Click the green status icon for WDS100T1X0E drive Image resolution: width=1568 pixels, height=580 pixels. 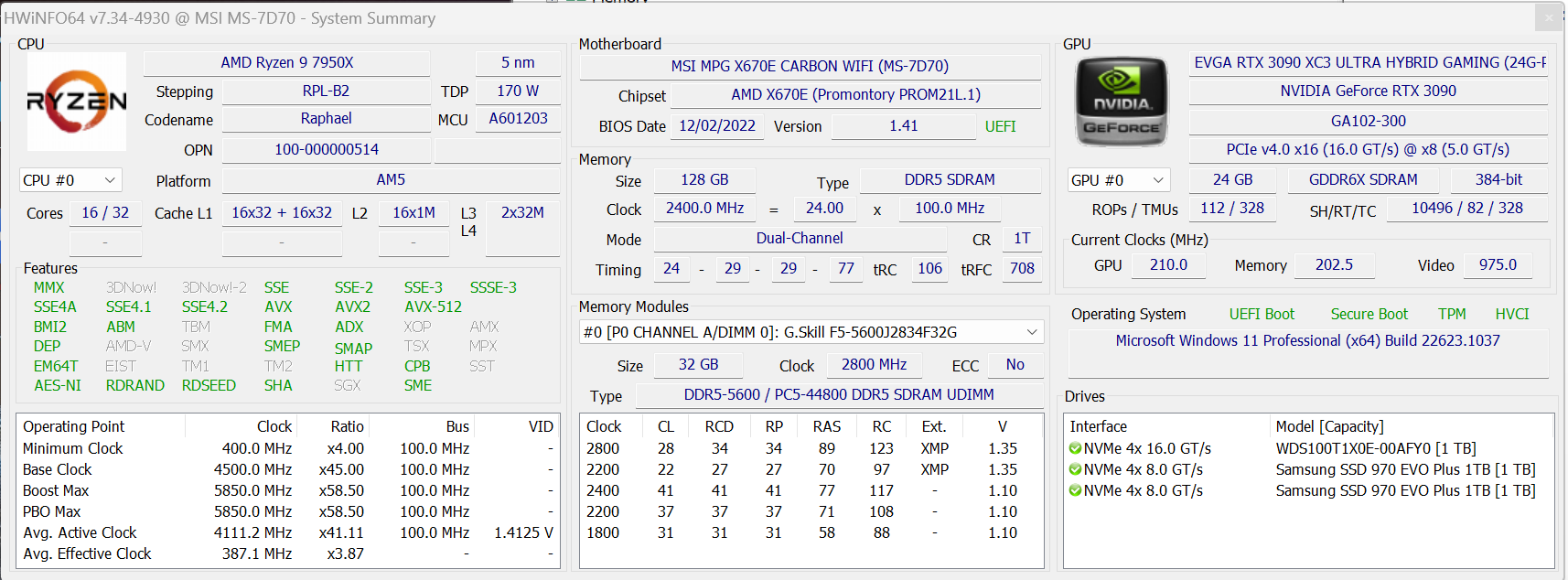pos(1075,448)
